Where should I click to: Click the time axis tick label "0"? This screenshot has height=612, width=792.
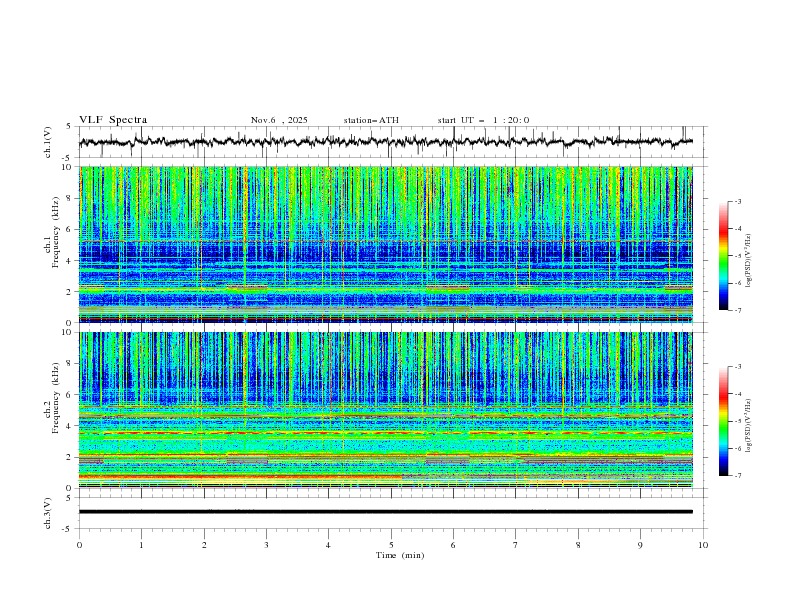coord(79,545)
